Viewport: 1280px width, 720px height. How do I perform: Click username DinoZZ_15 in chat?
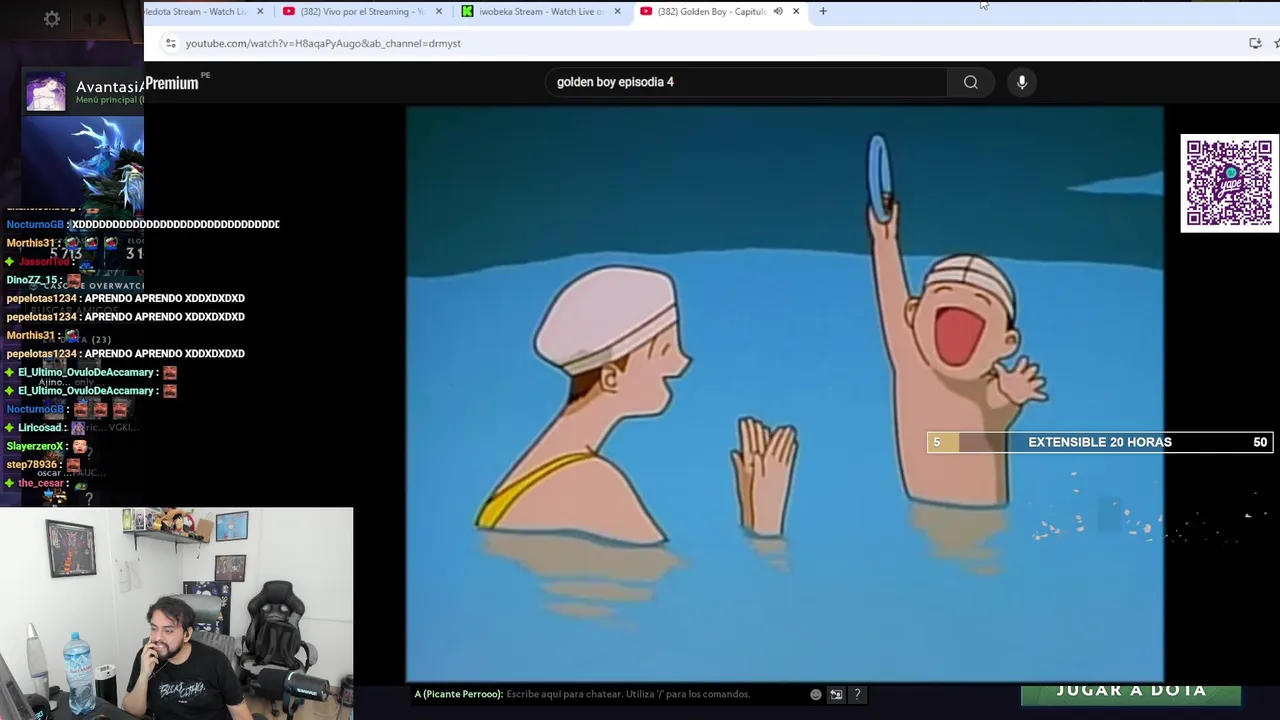coord(32,280)
